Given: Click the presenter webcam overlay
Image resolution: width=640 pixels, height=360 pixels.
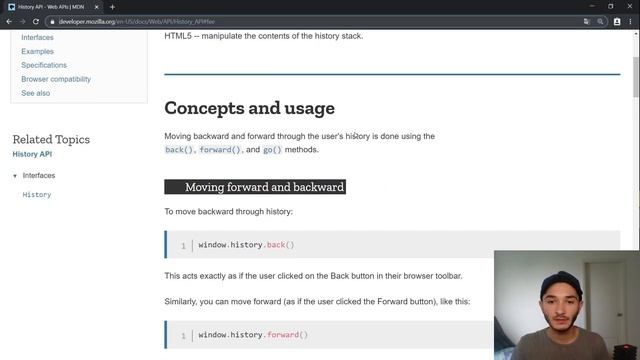Looking at the screenshot, I should [x=567, y=305].
